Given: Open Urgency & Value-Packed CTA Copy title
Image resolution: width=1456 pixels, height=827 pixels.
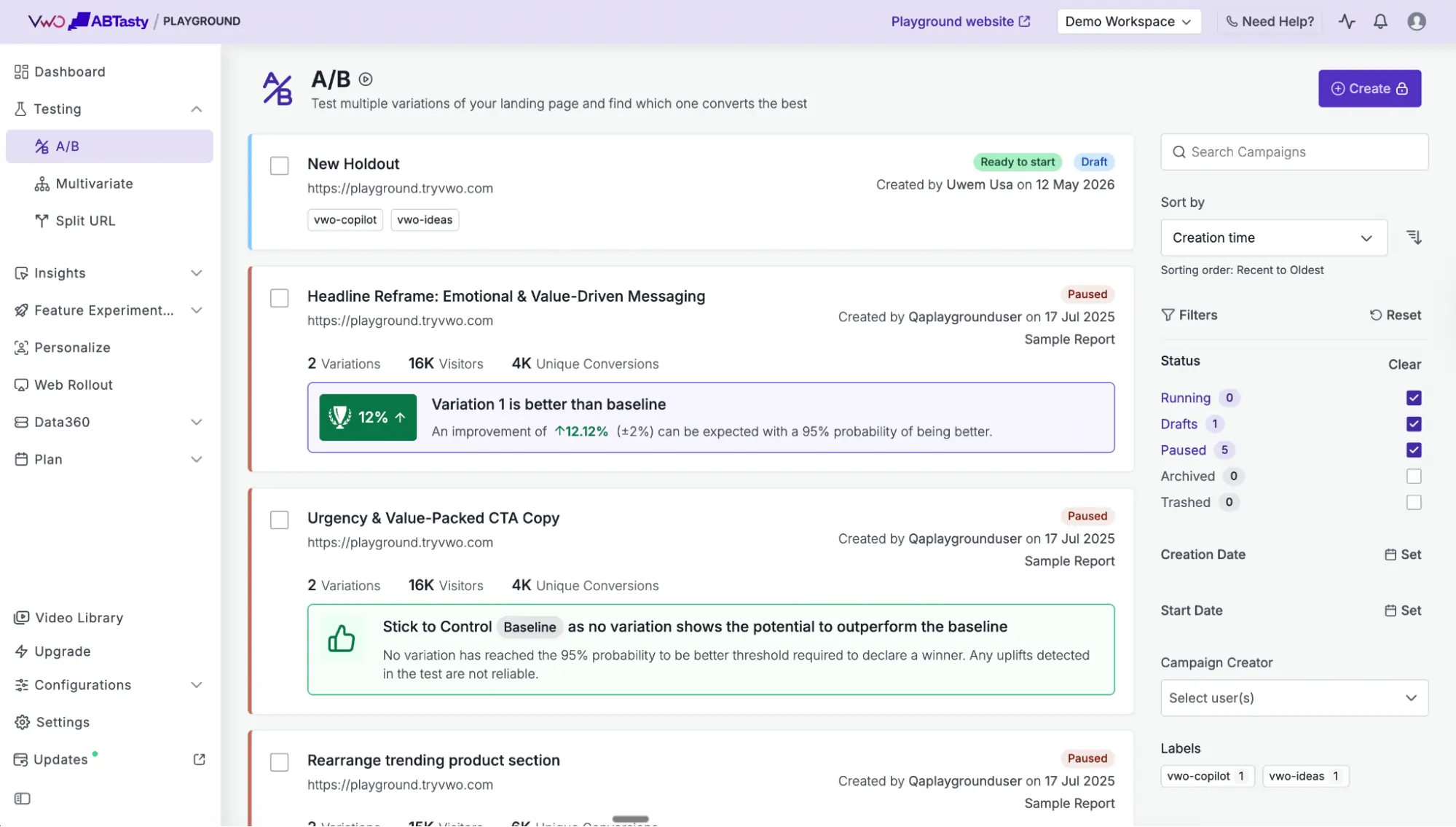Looking at the screenshot, I should pyautogui.click(x=433, y=518).
